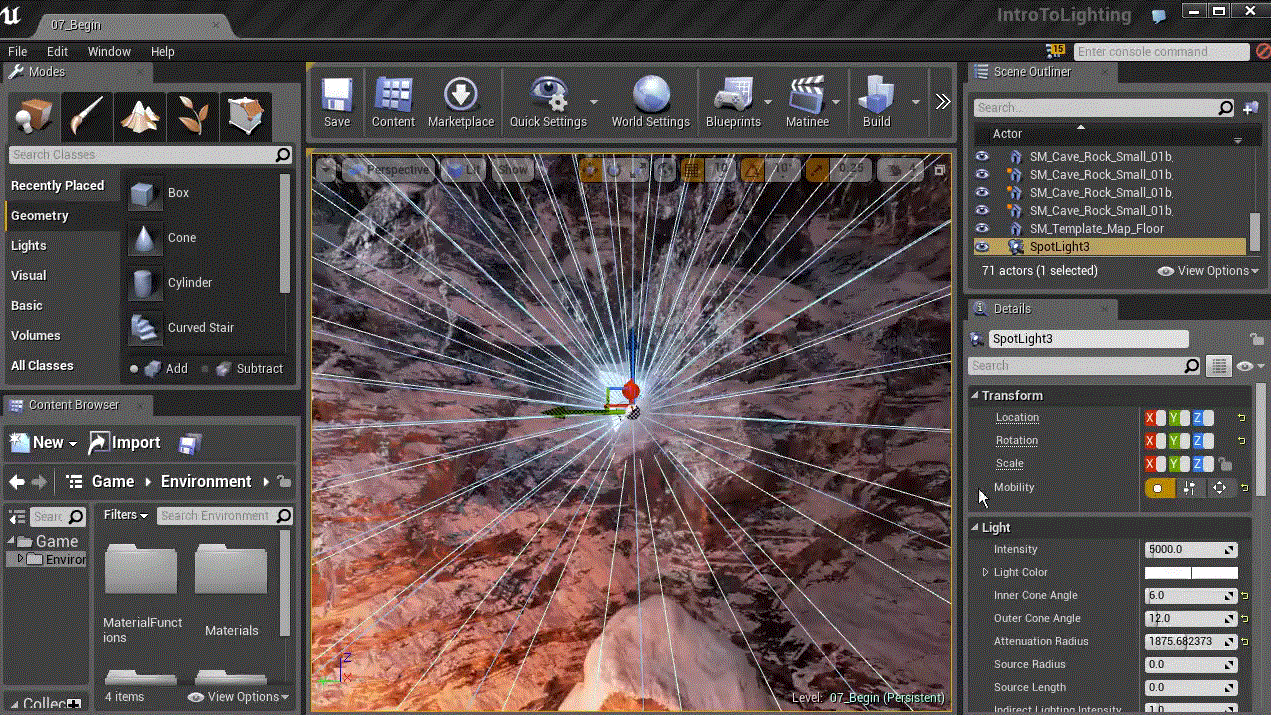1271x715 pixels.
Task: Click the viewport translate gizmo tool
Action: coord(590,170)
